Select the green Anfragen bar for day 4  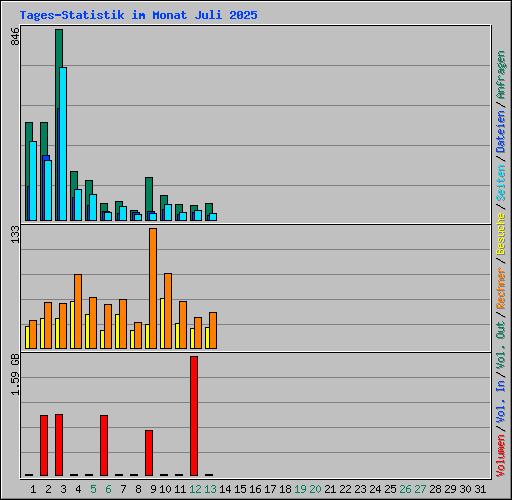tap(73, 196)
